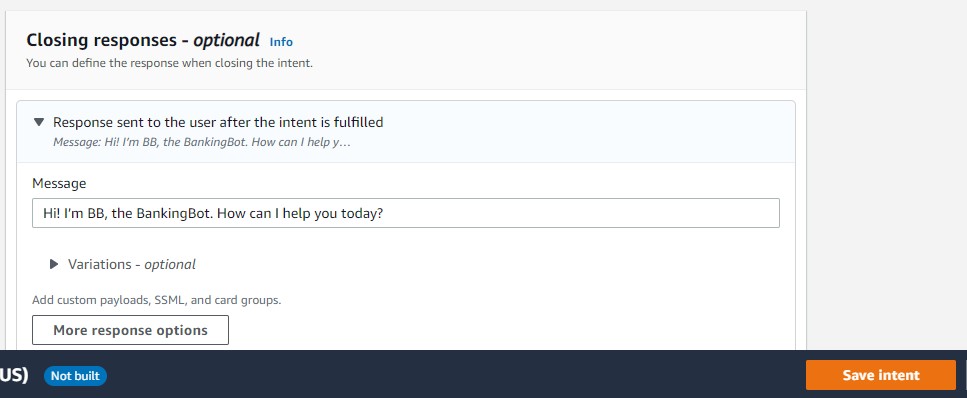
Task: Expand the Variations optional triangle
Action: tap(54, 264)
